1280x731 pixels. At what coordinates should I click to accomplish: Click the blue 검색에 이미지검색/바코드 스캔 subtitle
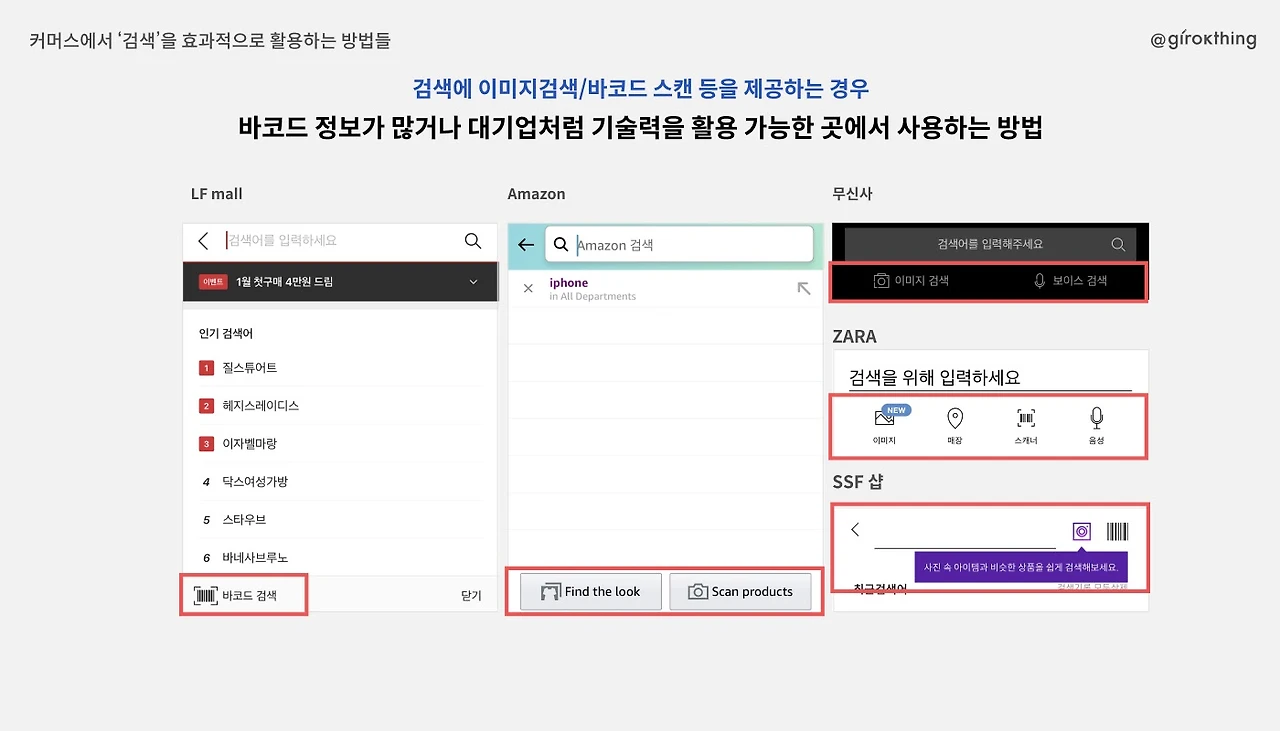(641, 89)
